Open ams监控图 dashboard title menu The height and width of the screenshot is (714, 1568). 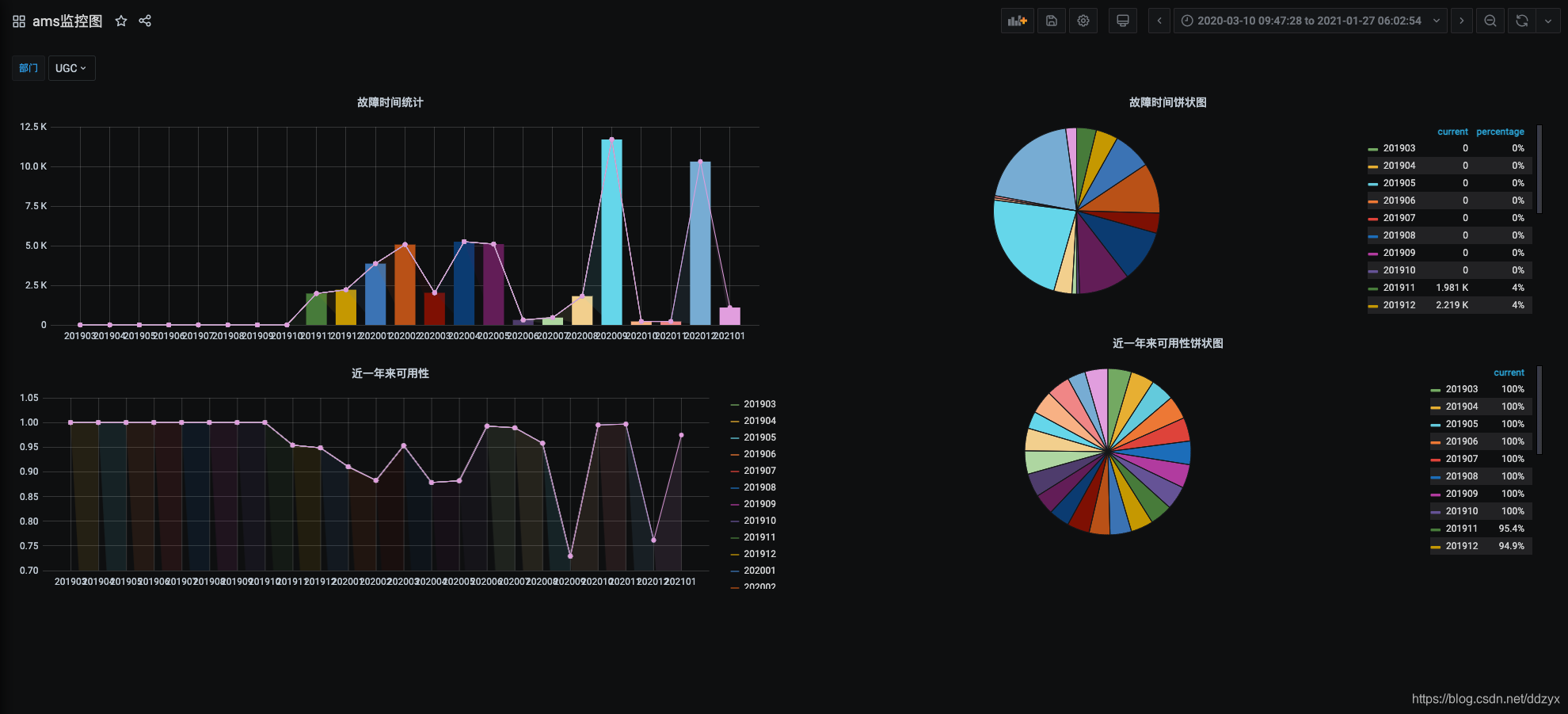point(67,21)
